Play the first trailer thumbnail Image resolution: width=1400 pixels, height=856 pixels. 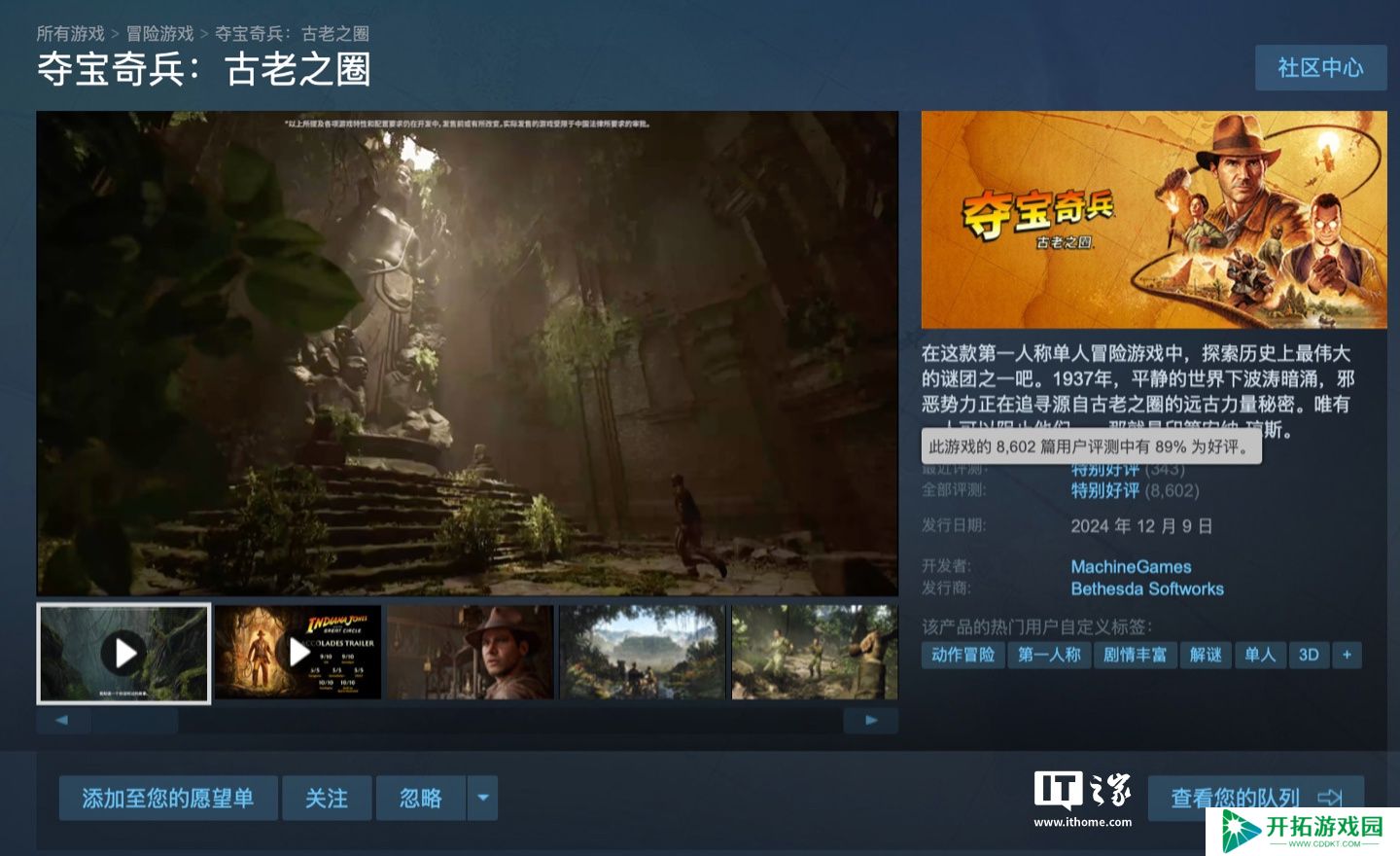(123, 653)
